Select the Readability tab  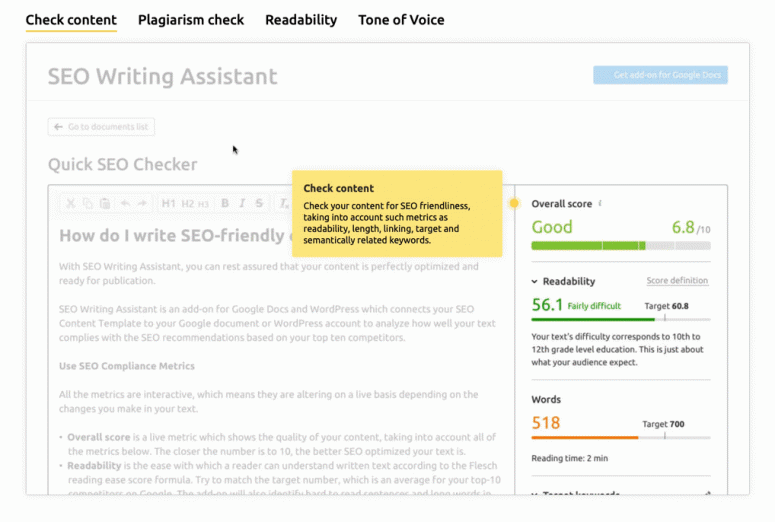tap(301, 20)
